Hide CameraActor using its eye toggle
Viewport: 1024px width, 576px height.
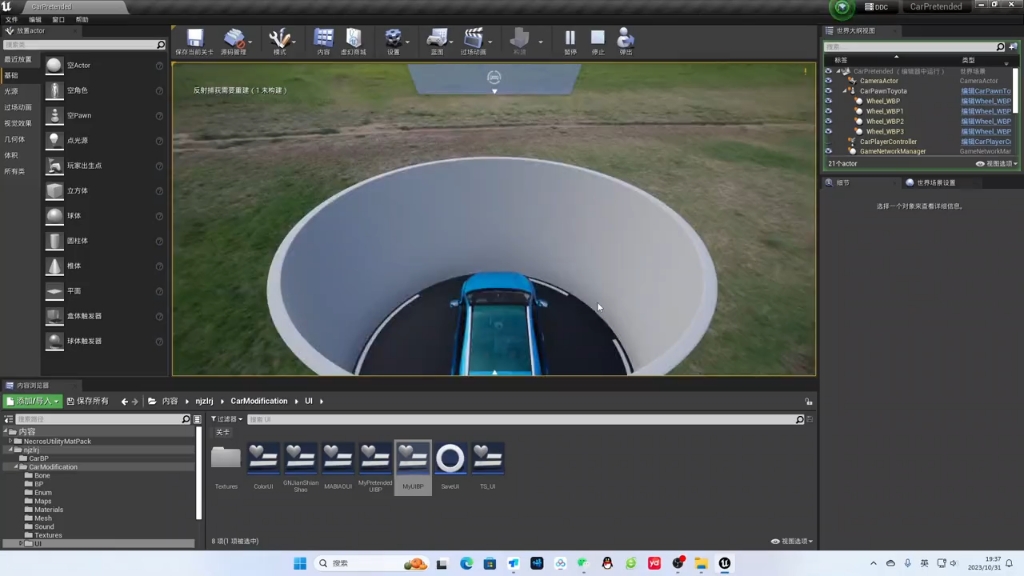[828, 81]
